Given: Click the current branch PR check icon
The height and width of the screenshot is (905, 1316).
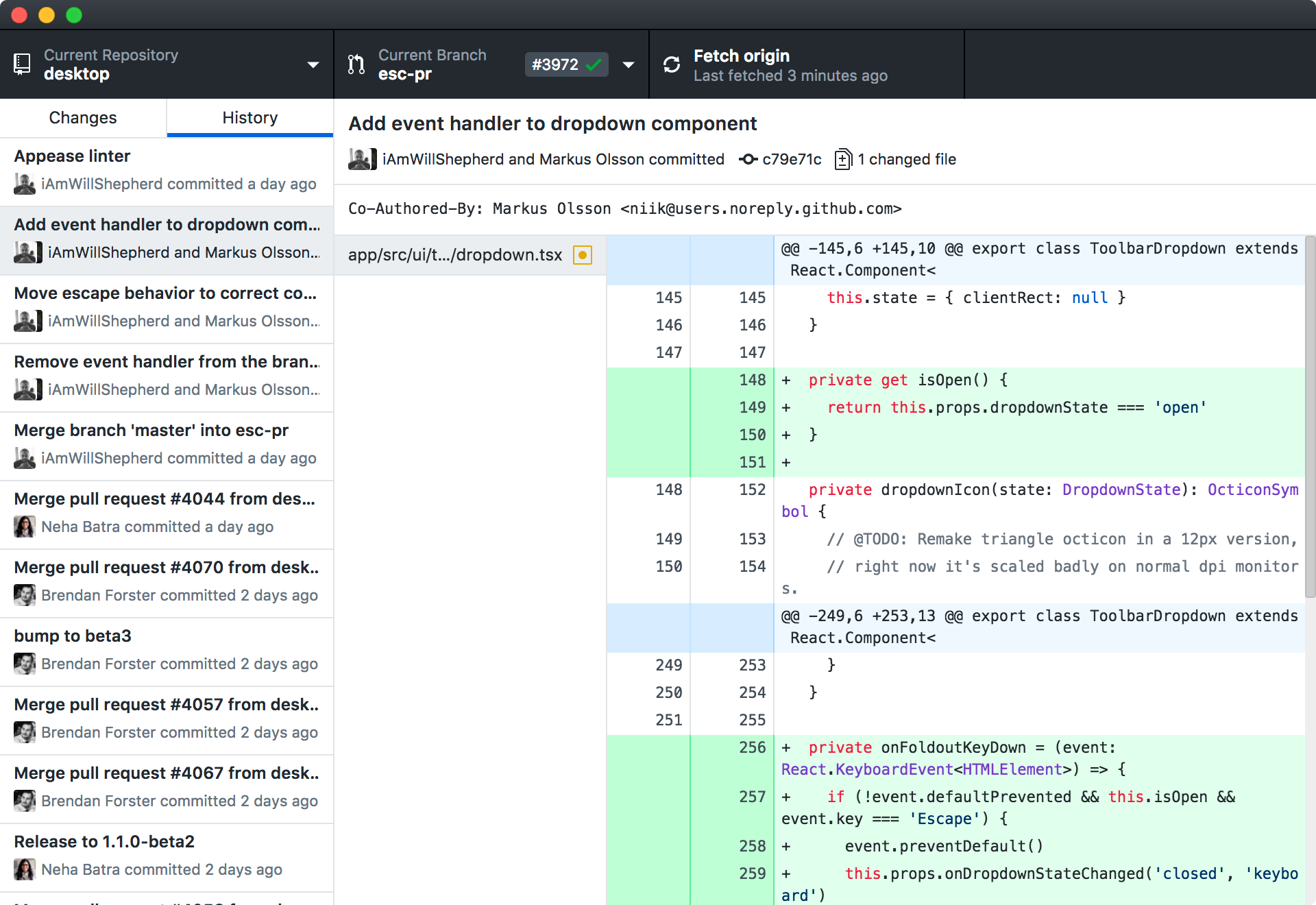Looking at the screenshot, I should coord(592,64).
